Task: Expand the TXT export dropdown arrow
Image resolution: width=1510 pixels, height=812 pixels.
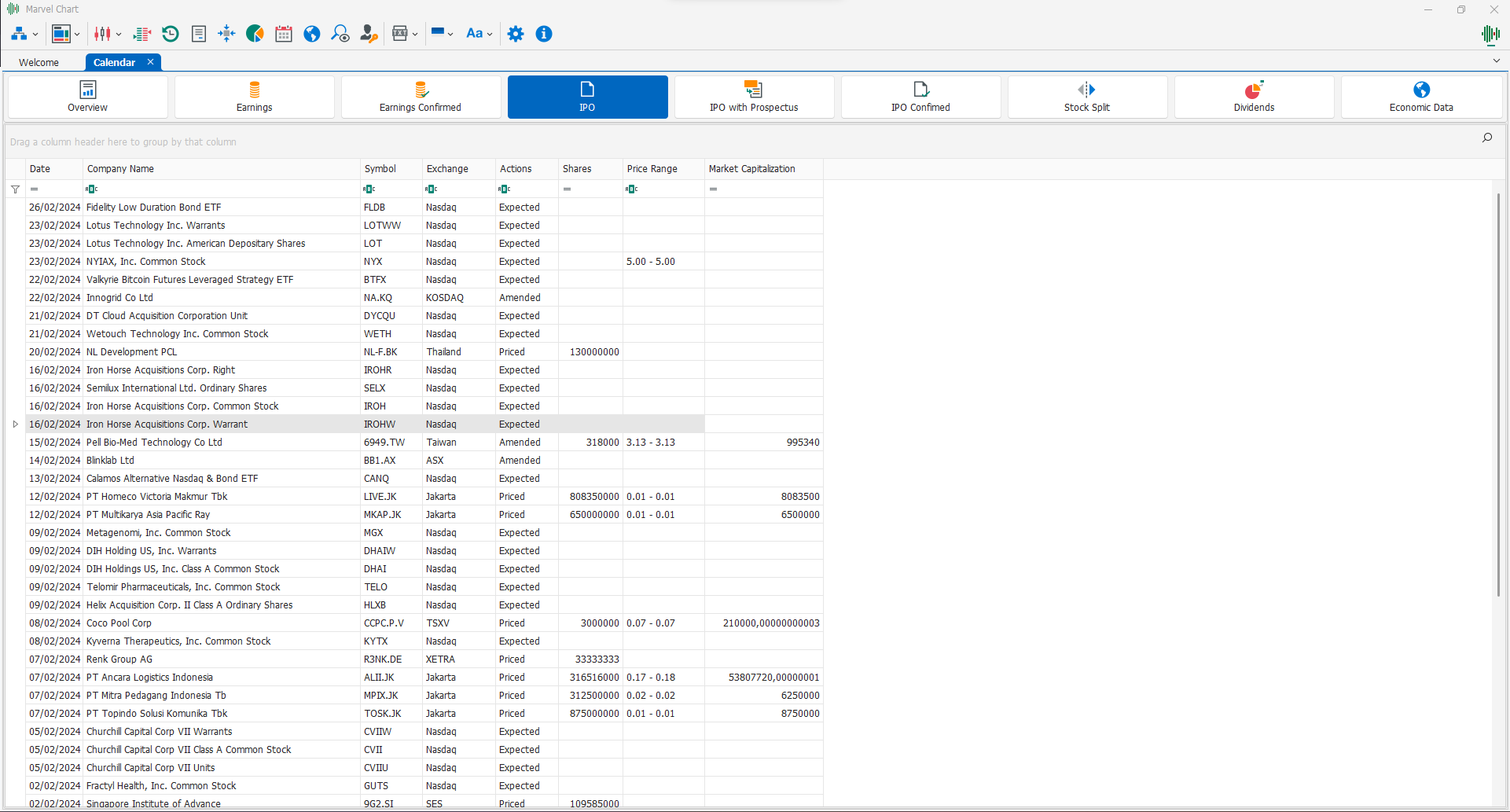Action: [415, 35]
